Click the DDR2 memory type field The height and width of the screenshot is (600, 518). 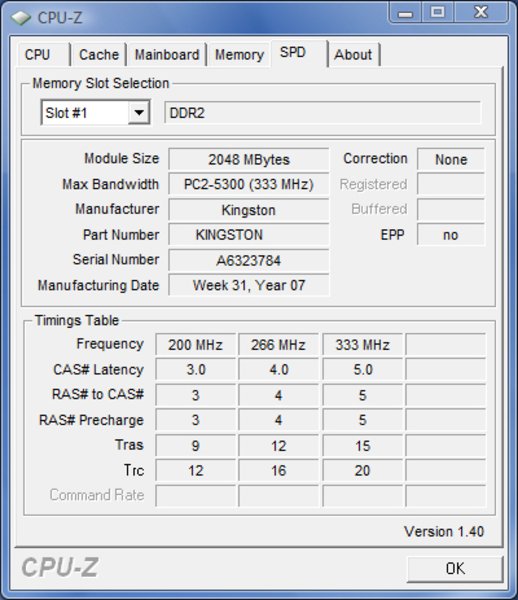[x=323, y=112]
